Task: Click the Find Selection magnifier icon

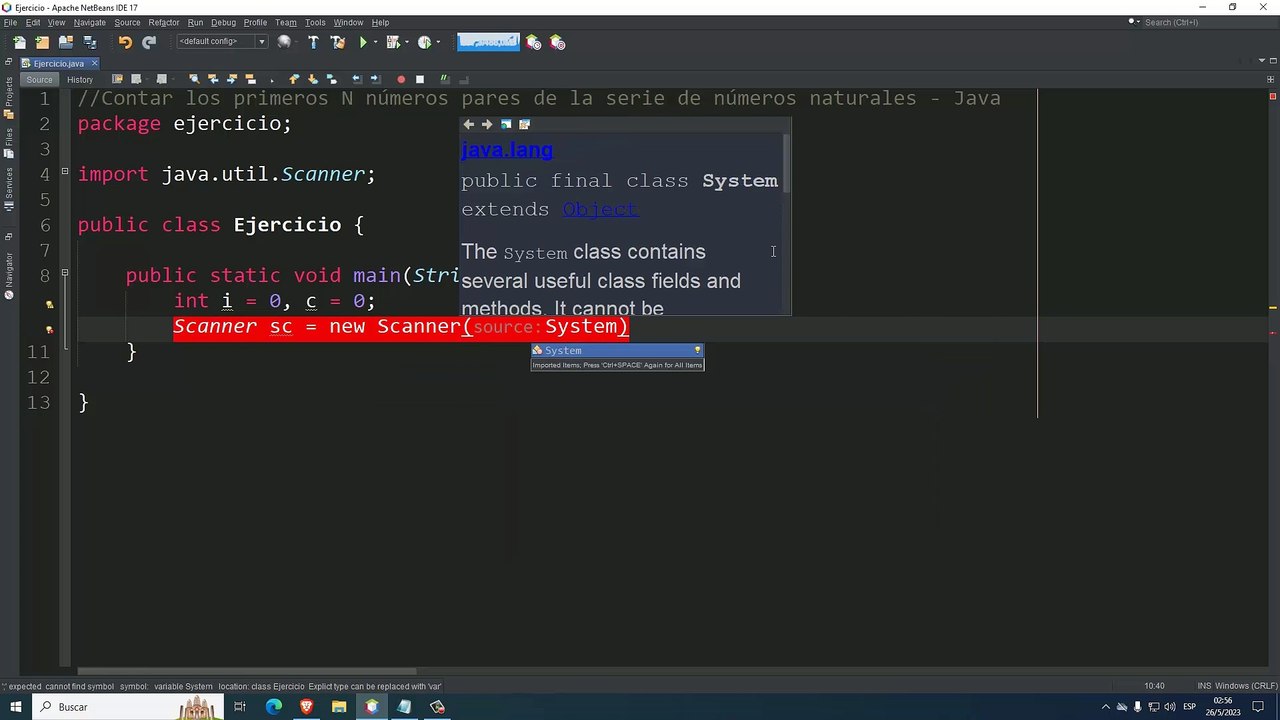Action: coord(194,79)
